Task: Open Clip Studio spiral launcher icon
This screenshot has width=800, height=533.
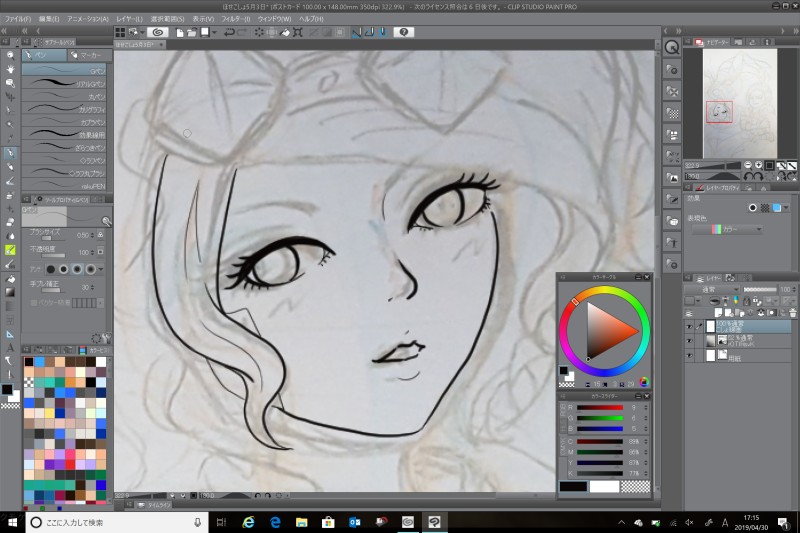Action: tap(158, 32)
